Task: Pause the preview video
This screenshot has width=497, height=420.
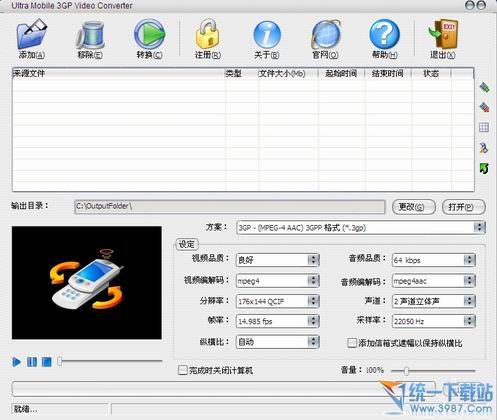Action: [32, 362]
